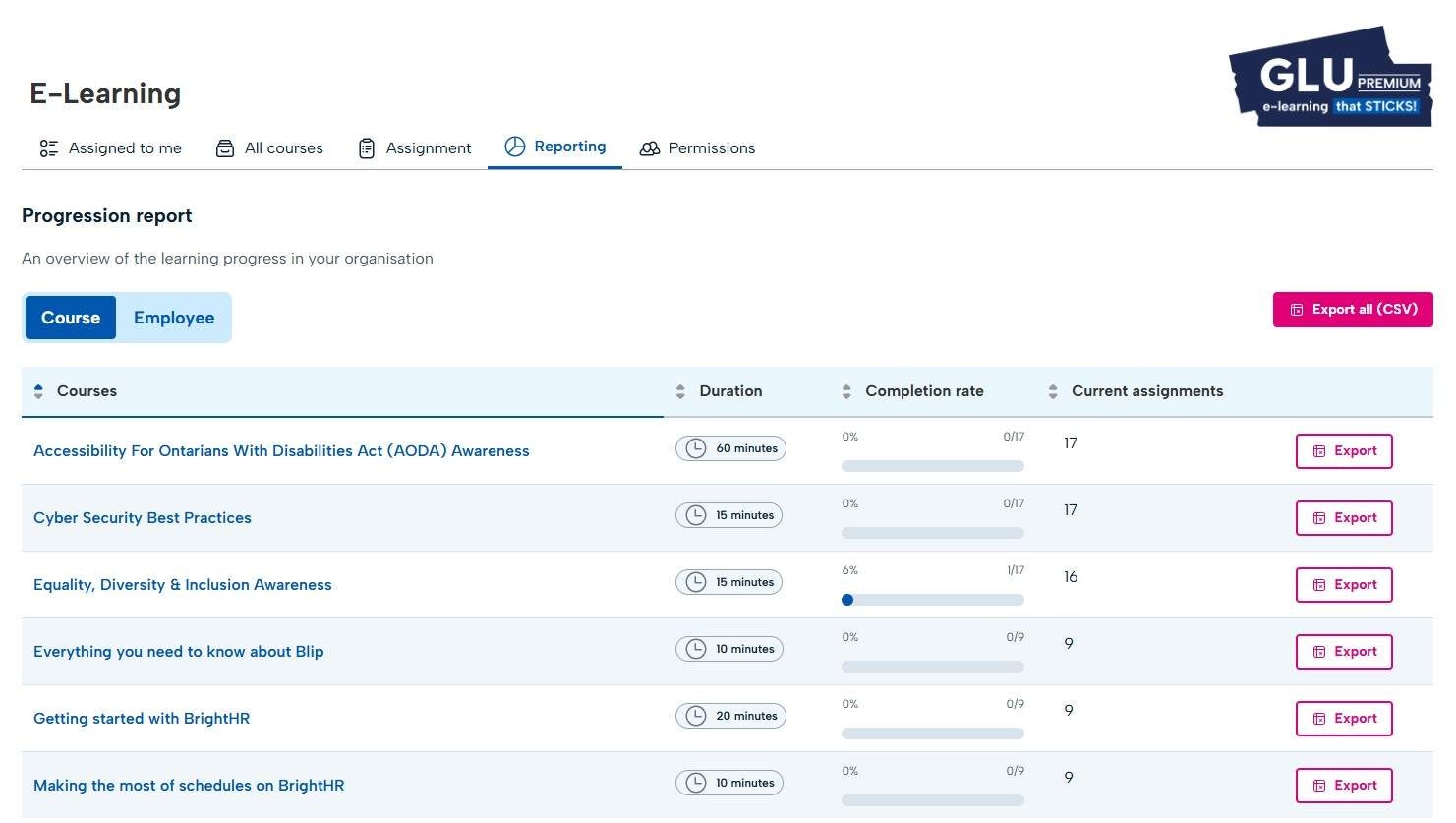Export the Everything you need to know about Blip row
Viewport: 1456px width, 823px height.
click(1344, 651)
